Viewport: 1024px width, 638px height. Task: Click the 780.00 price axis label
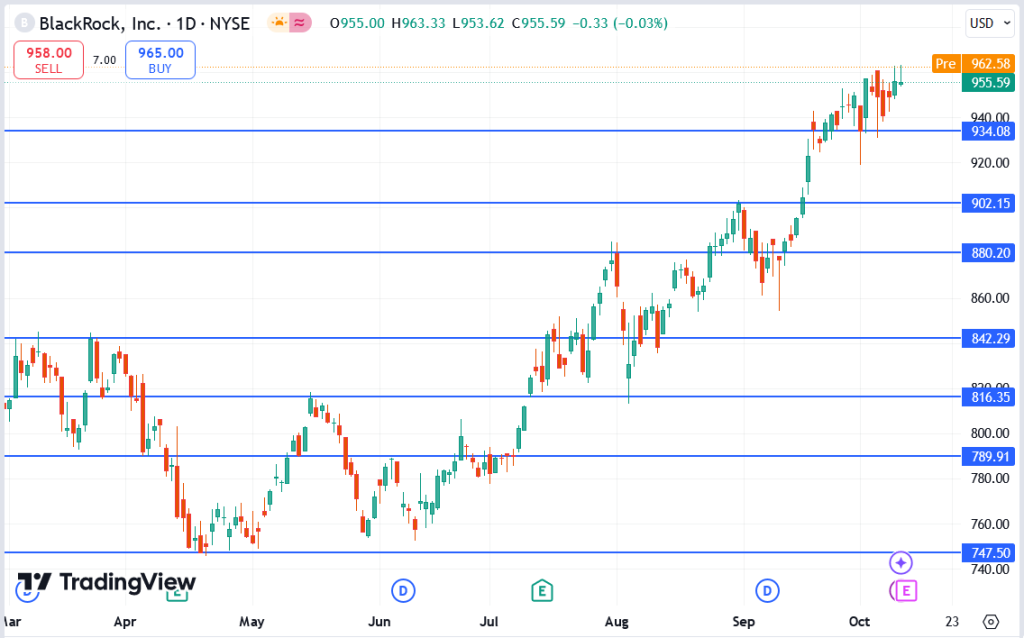[990, 478]
